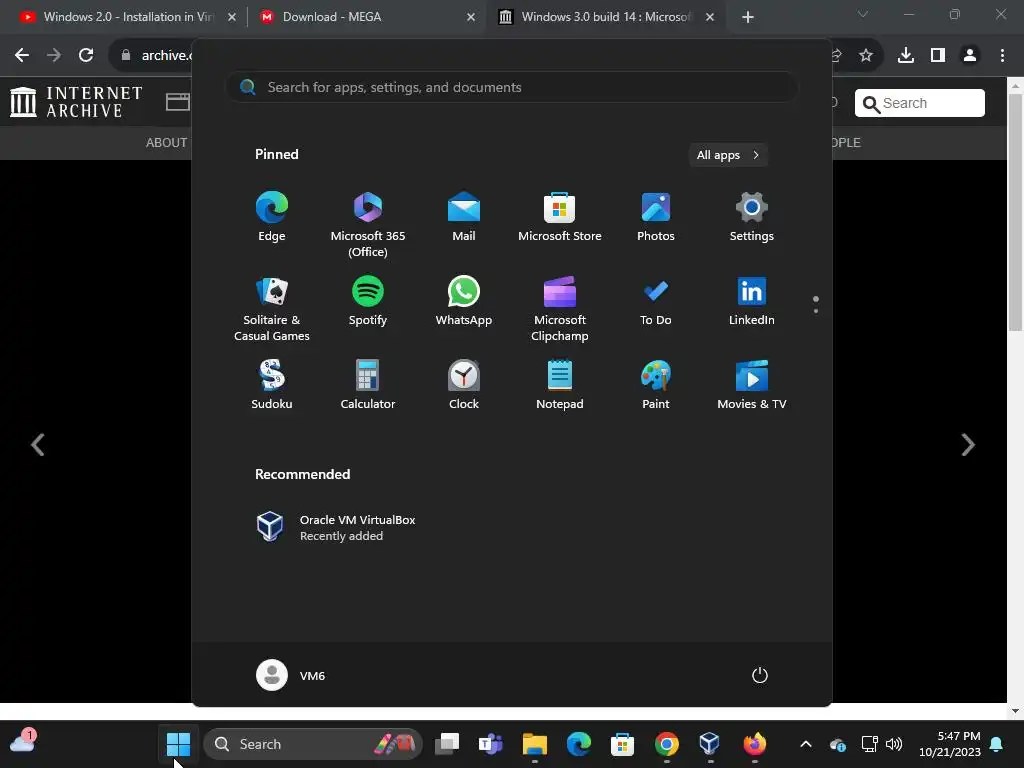Image resolution: width=1024 pixels, height=768 pixels.
Task: Show next item with right arrow
Action: pos(968,445)
